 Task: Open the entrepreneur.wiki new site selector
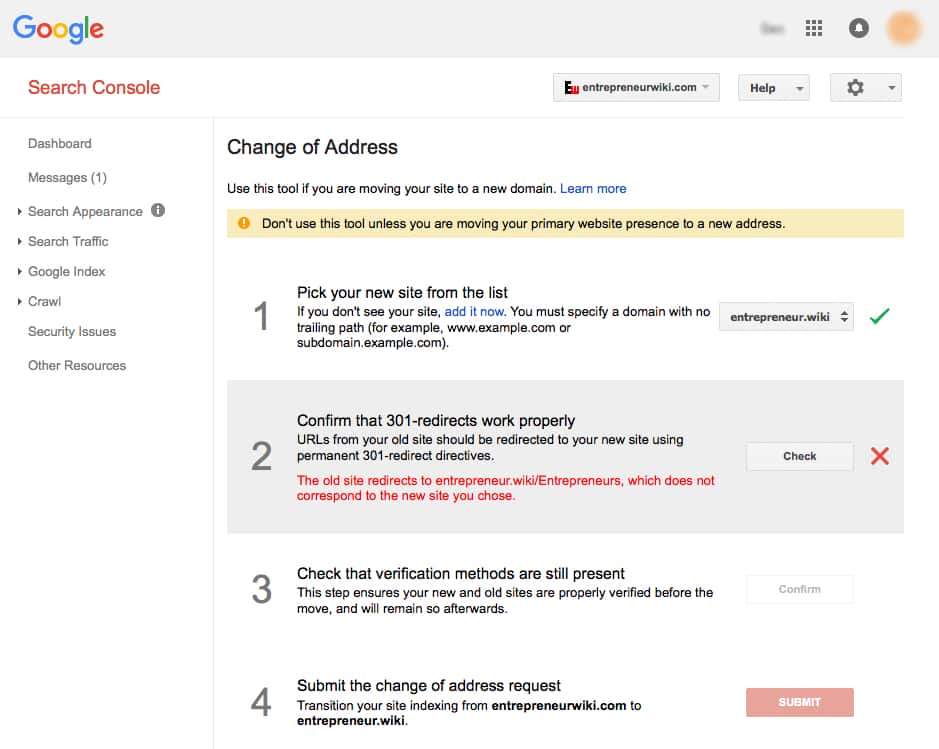click(786, 317)
